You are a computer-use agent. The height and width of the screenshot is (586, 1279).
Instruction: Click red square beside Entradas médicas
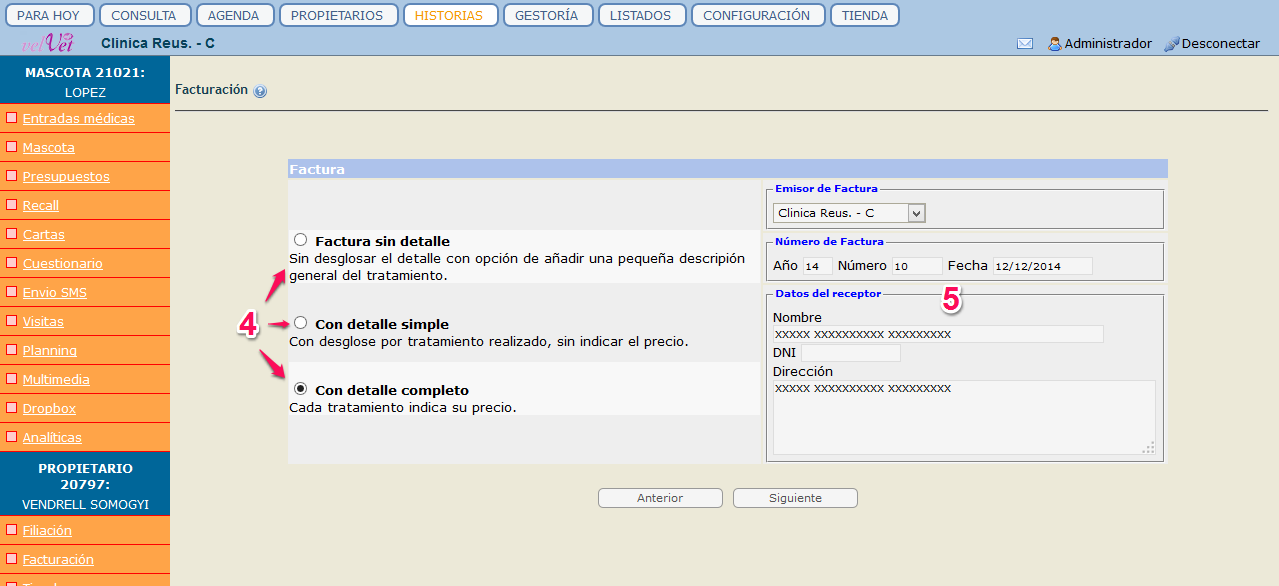12,118
